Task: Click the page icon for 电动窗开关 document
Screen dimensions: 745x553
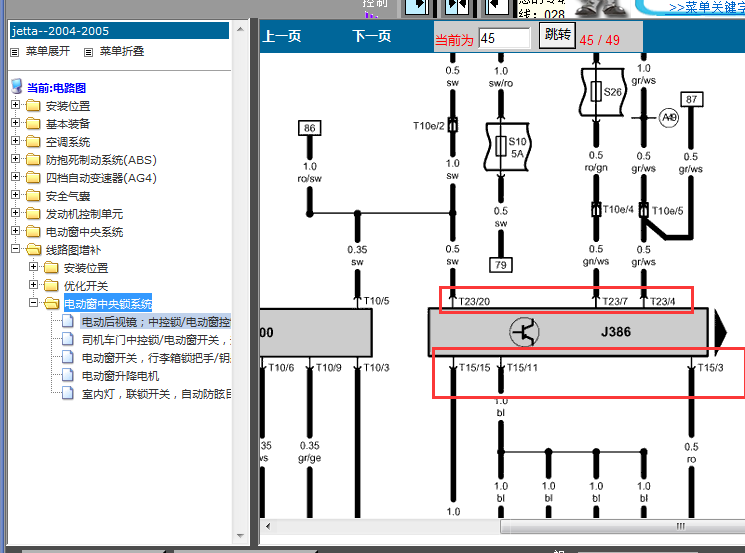Action: tap(68, 357)
